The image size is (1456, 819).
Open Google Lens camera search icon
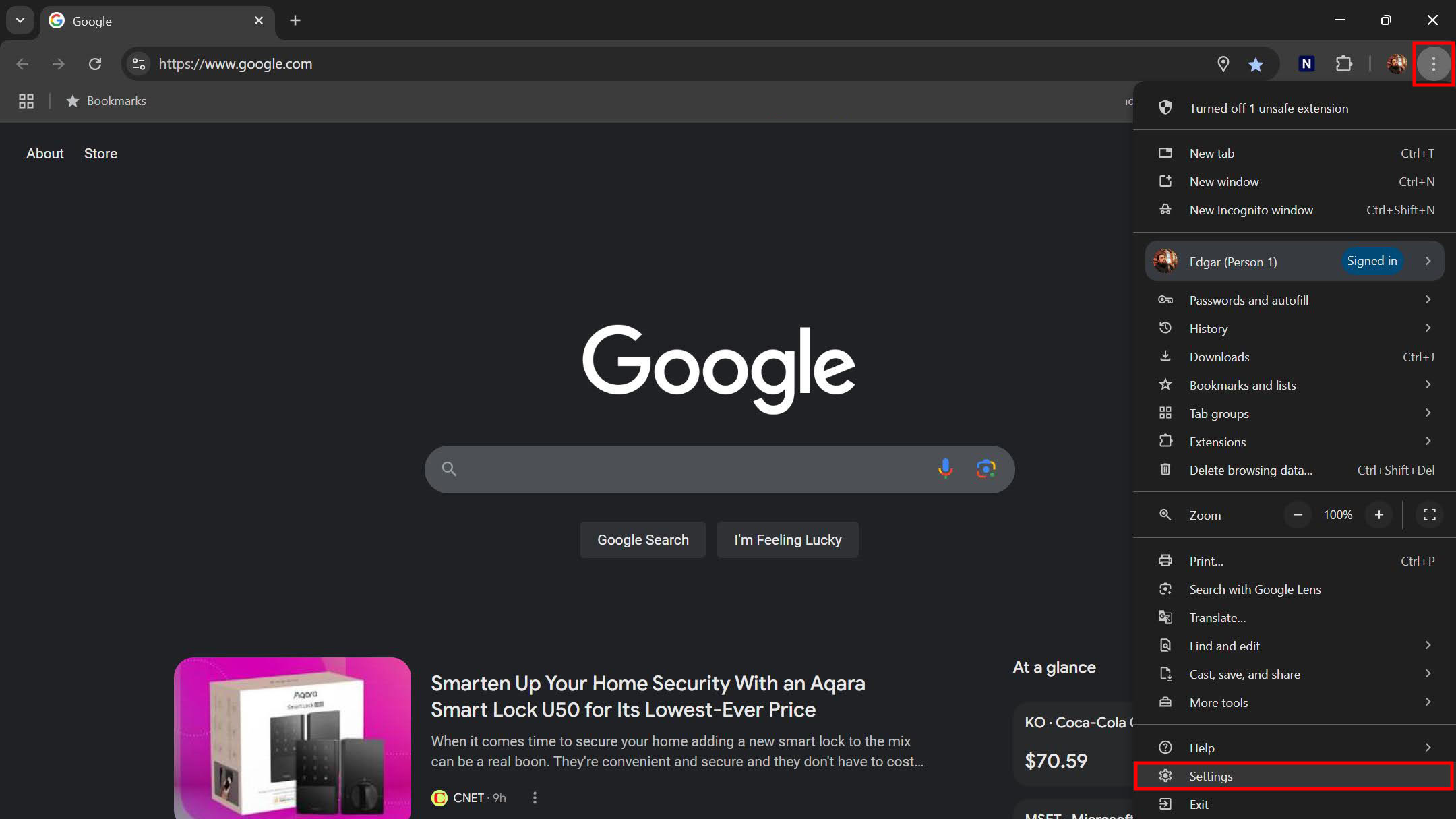click(985, 468)
